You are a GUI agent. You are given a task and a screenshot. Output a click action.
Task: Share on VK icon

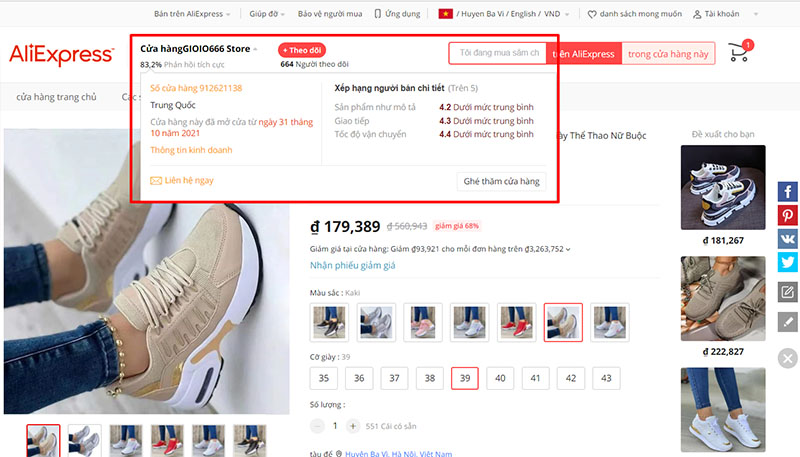787,239
